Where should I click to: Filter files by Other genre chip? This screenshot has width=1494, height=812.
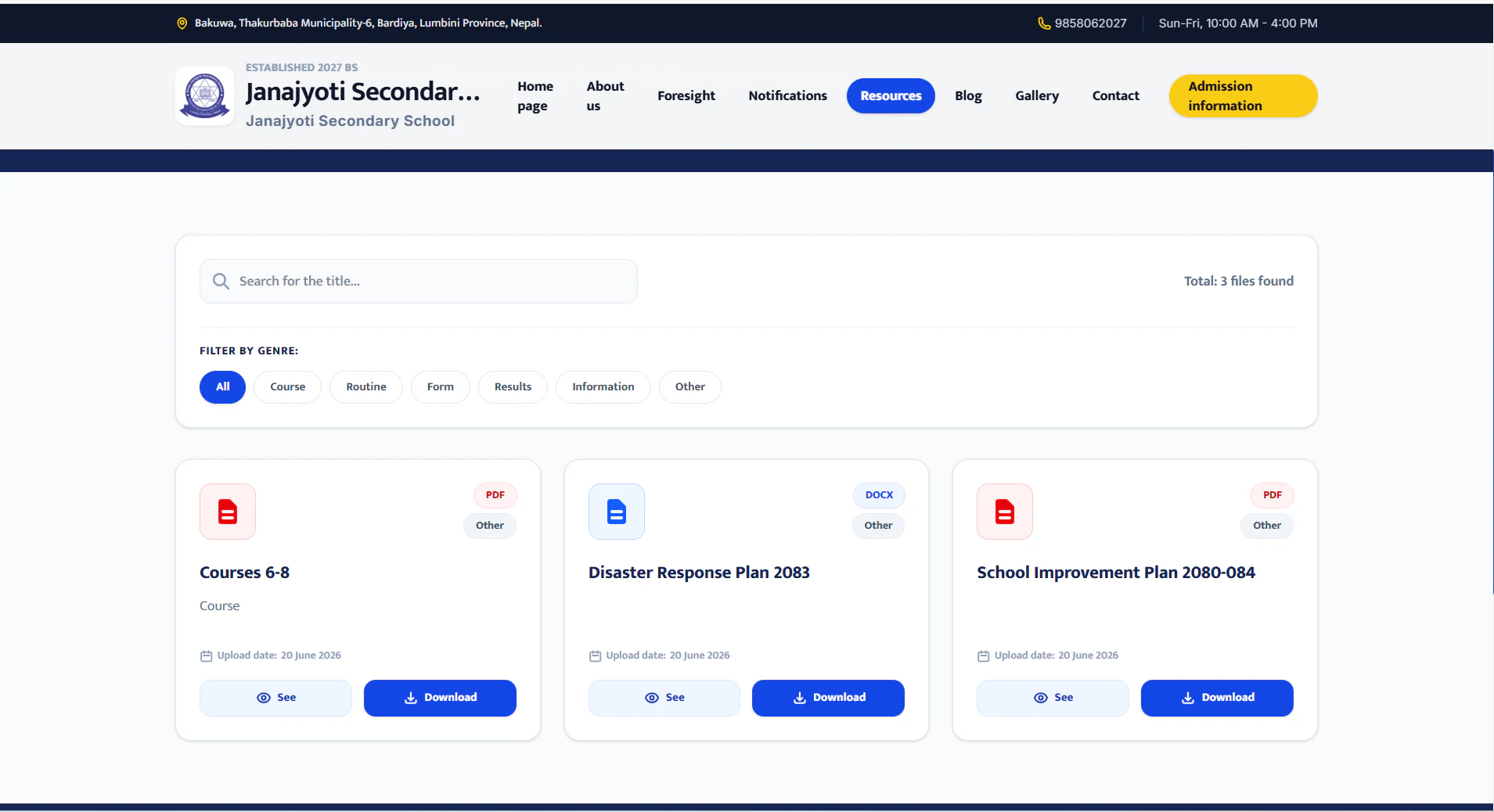pos(690,387)
